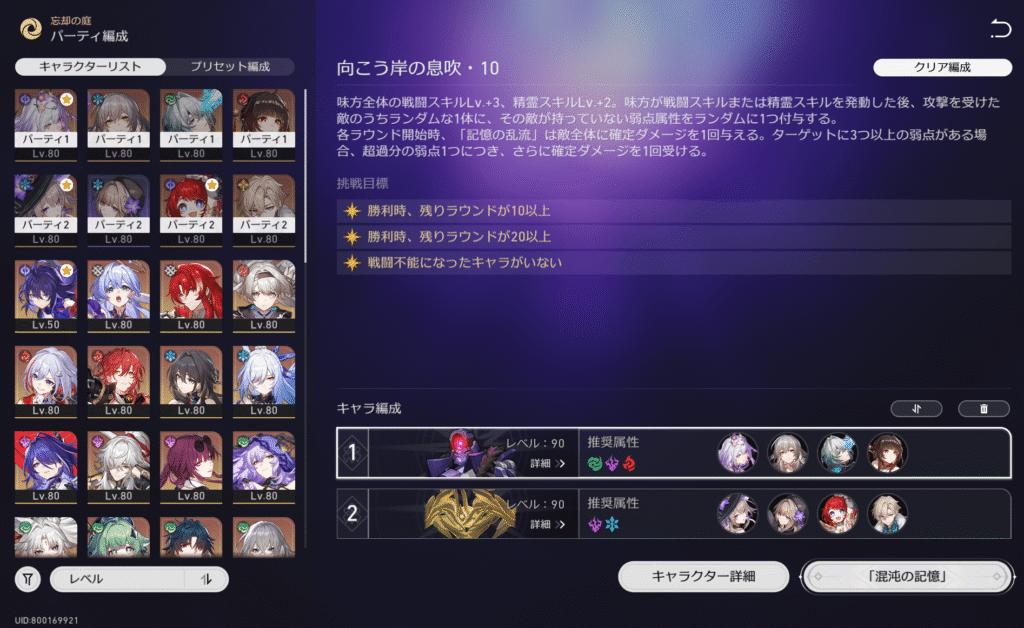1024x628 pixels.
Task: Click the character list vertical scrollbar
Action: pos(305,176)
